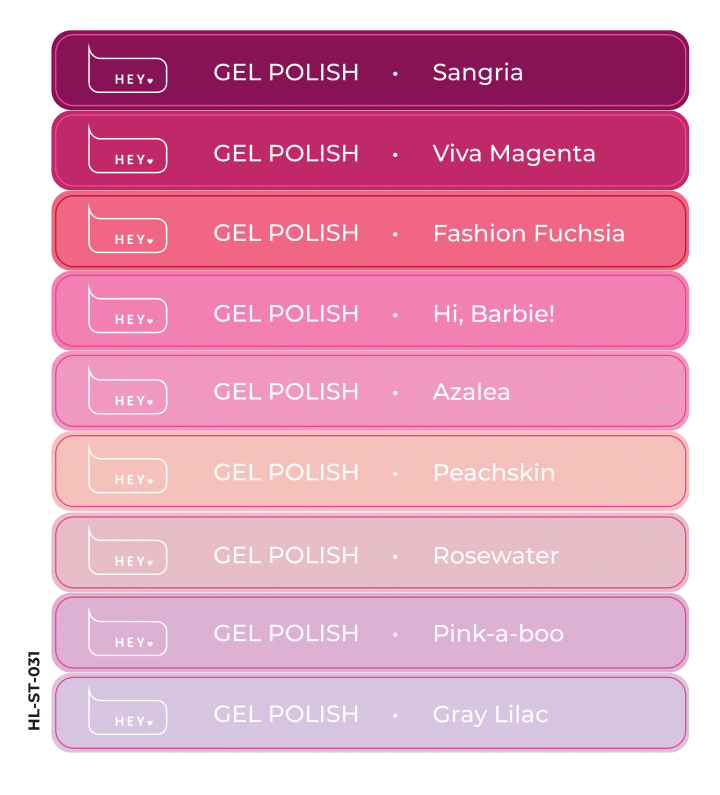
Task: Choose the Hi, Barbie! name text
Action: tap(494, 314)
